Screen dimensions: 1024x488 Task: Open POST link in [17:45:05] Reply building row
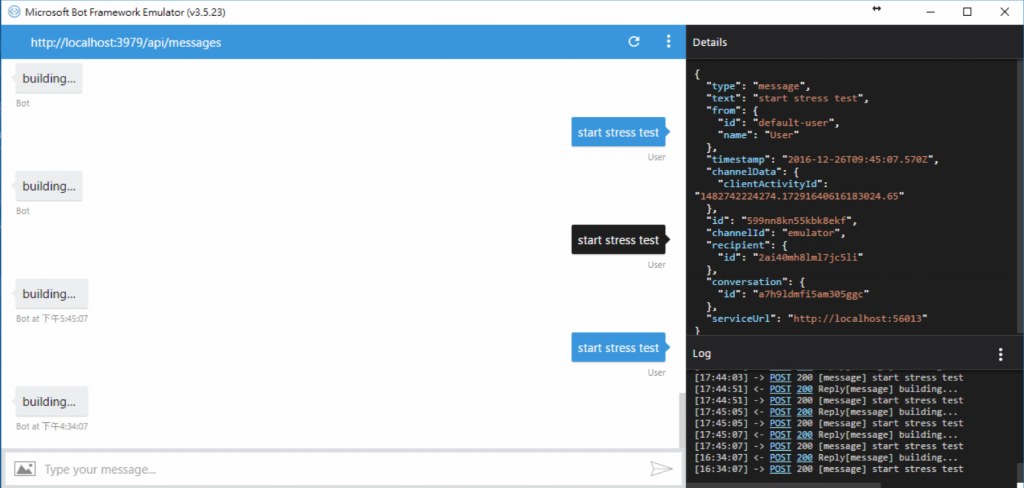[x=780, y=412]
